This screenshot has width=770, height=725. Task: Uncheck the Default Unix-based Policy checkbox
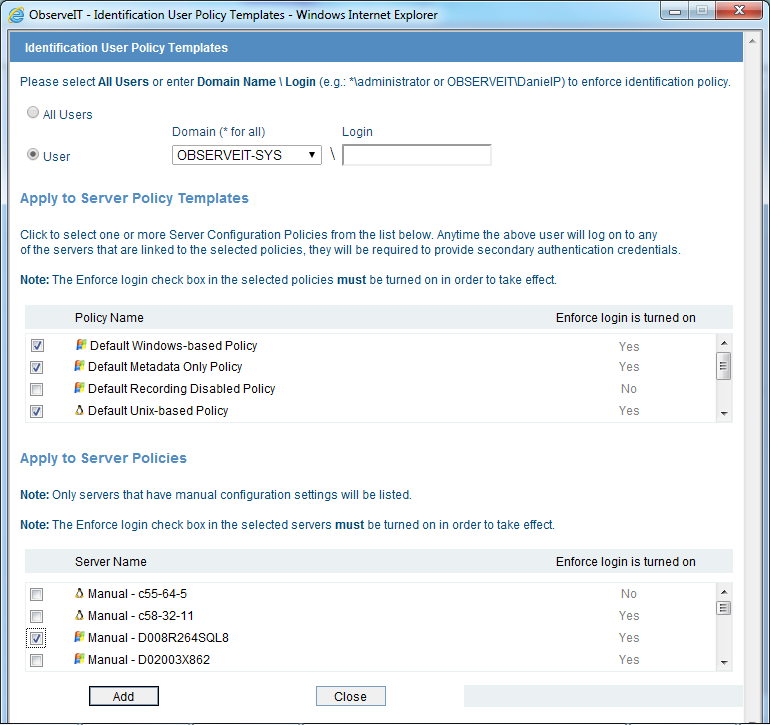pos(37,411)
